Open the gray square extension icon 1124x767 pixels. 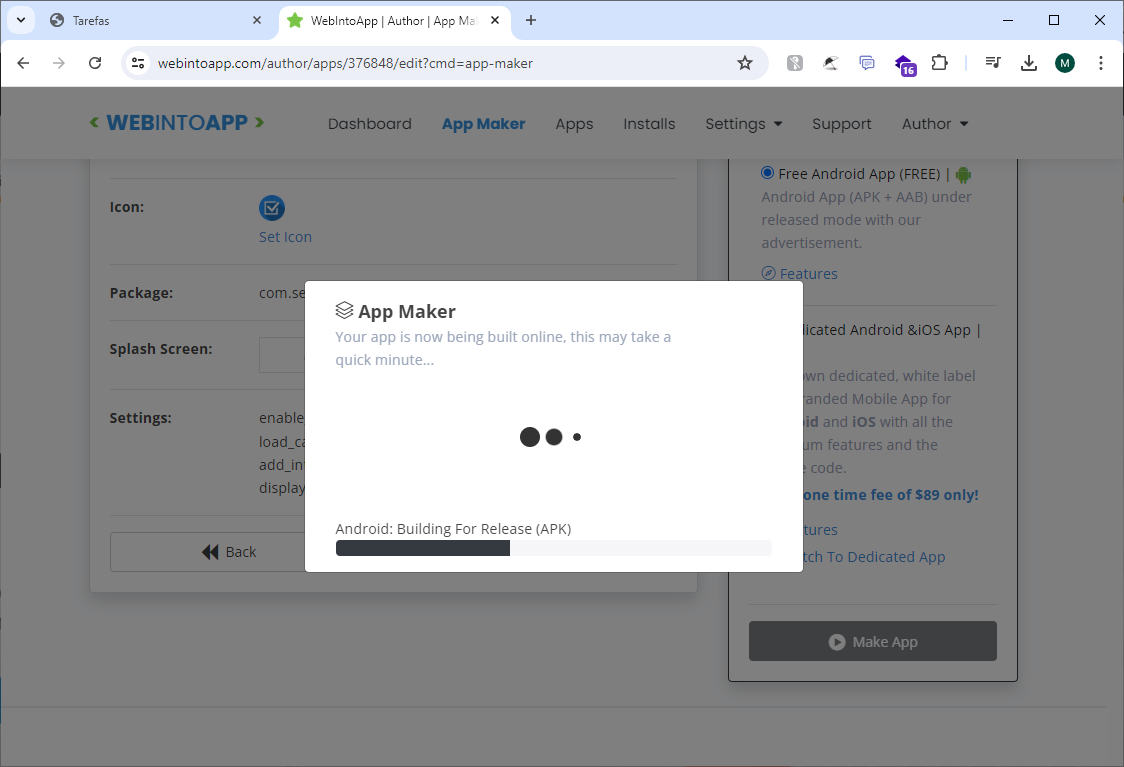point(794,63)
